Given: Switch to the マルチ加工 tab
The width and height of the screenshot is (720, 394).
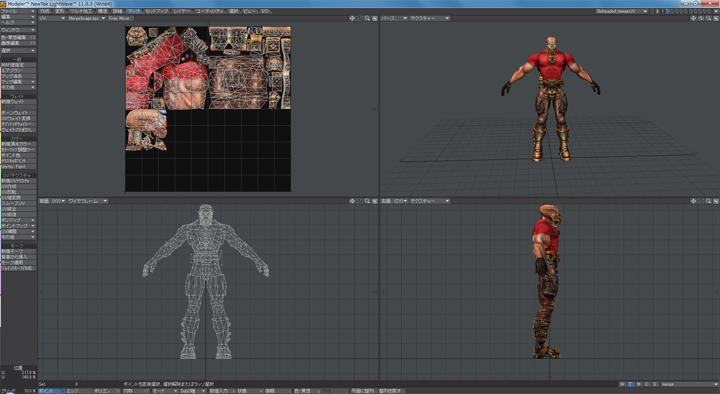Looking at the screenshot, I should point(81,11).
